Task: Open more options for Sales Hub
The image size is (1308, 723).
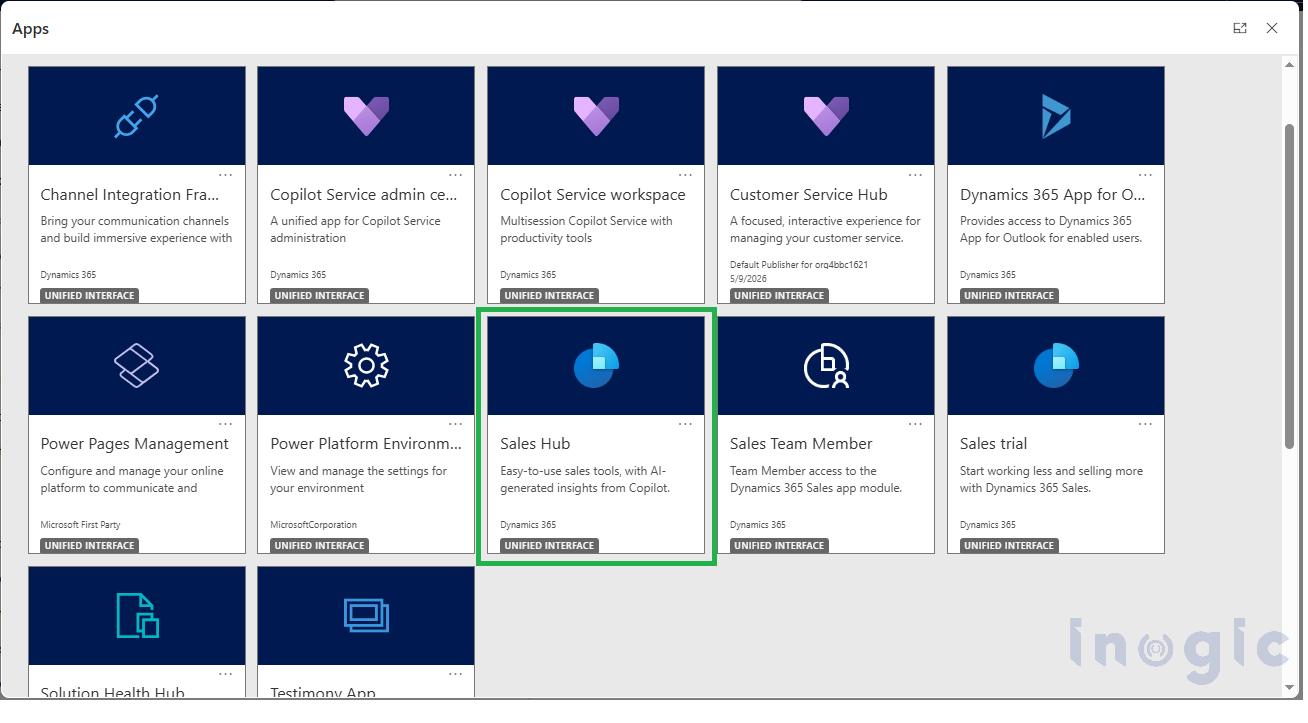Action: 685,424
